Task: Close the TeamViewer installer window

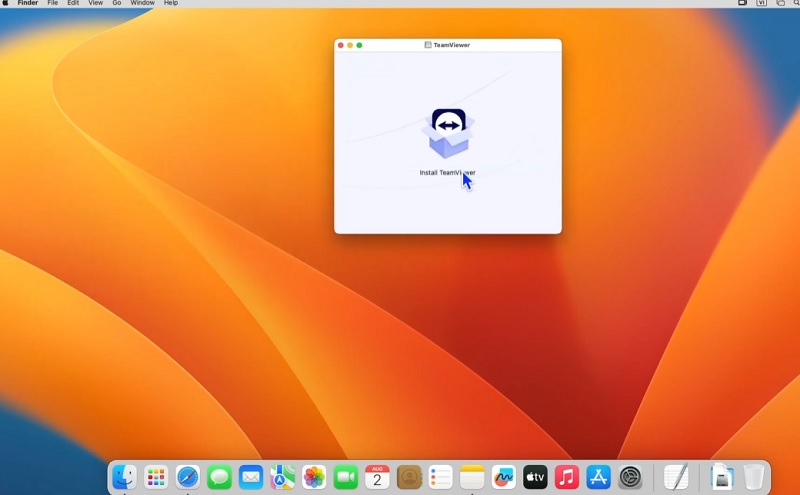Action: pos(341,45)
